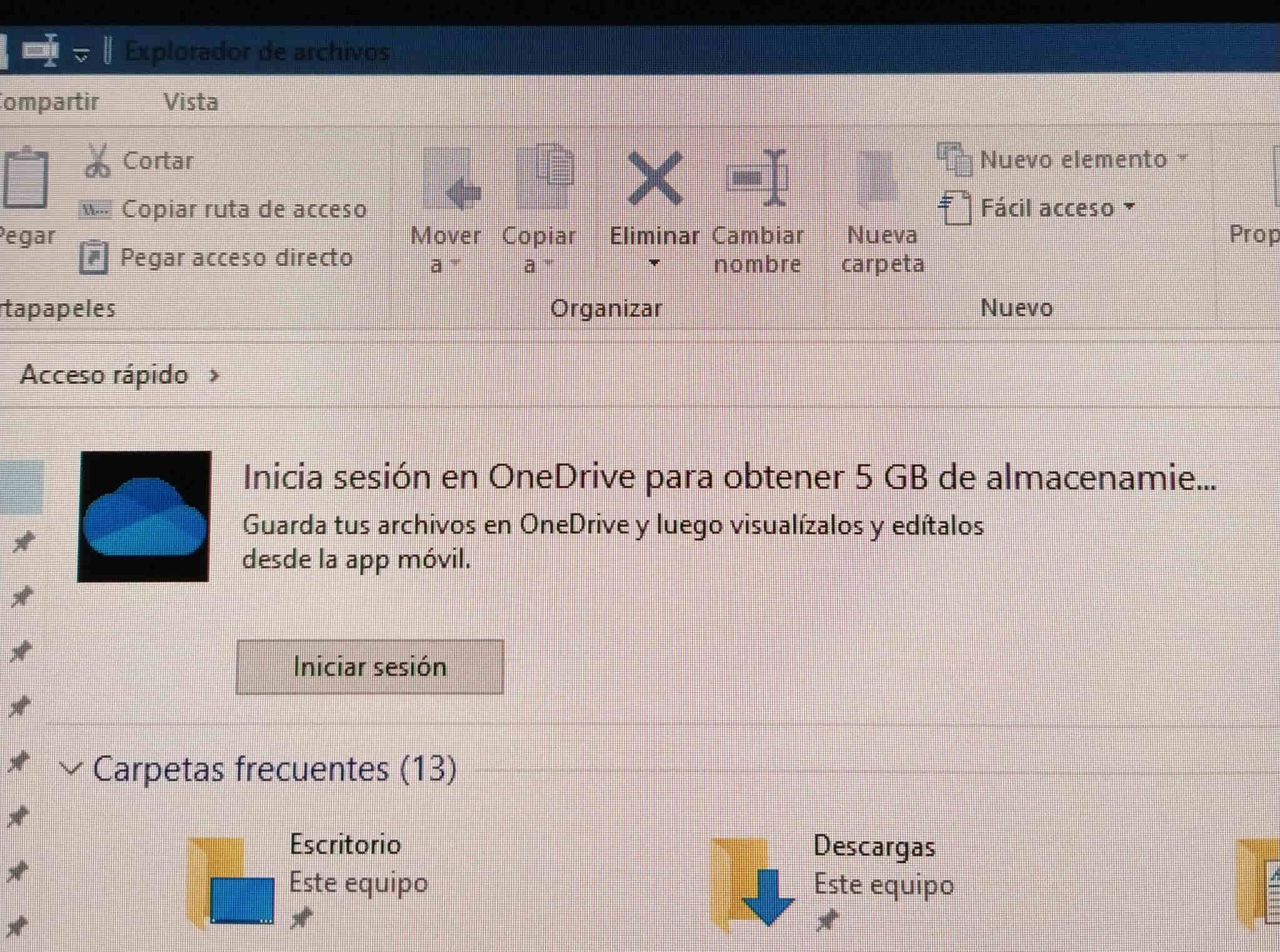Open the Nuevo elemento menu

point(1062,159)
